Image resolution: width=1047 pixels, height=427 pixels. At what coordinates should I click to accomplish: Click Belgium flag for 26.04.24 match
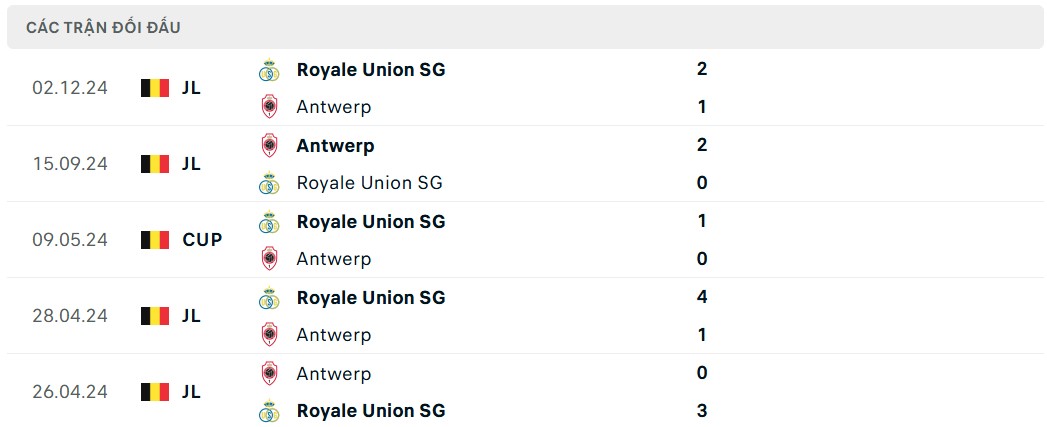click(154, 392)
